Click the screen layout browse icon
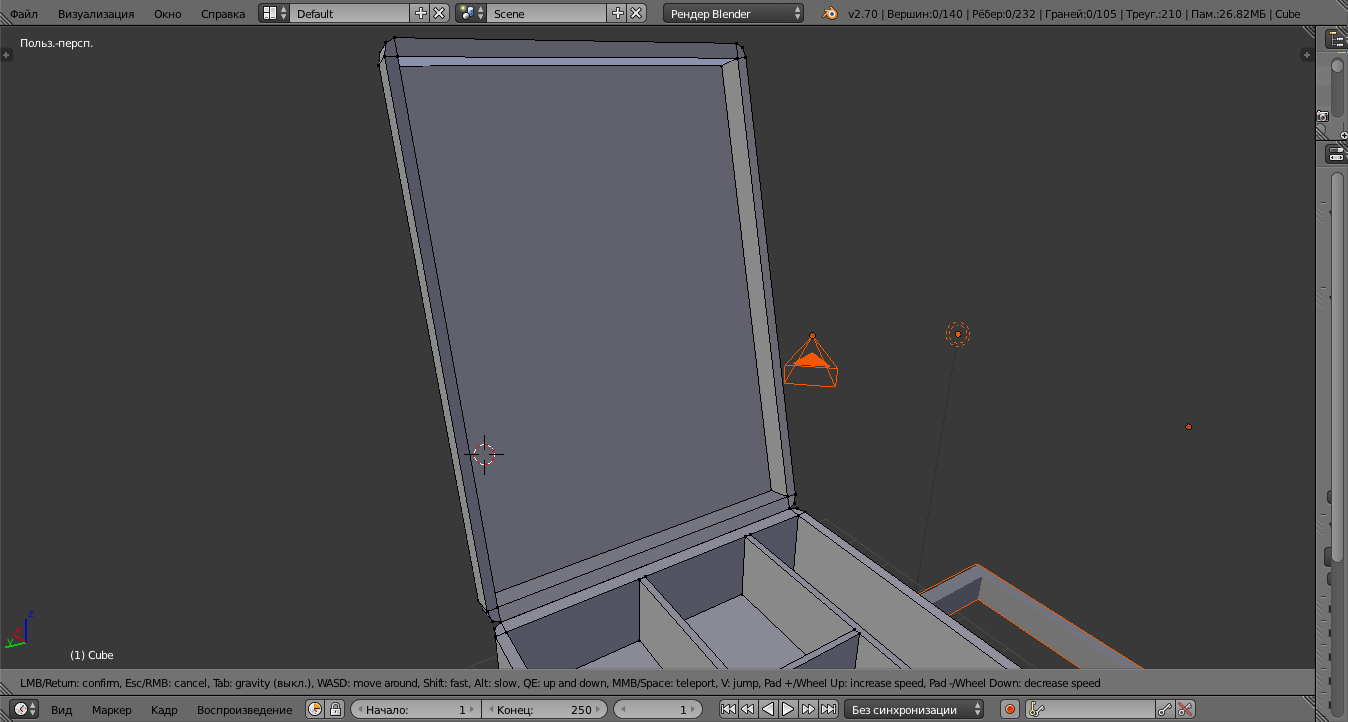 [274, 13]
